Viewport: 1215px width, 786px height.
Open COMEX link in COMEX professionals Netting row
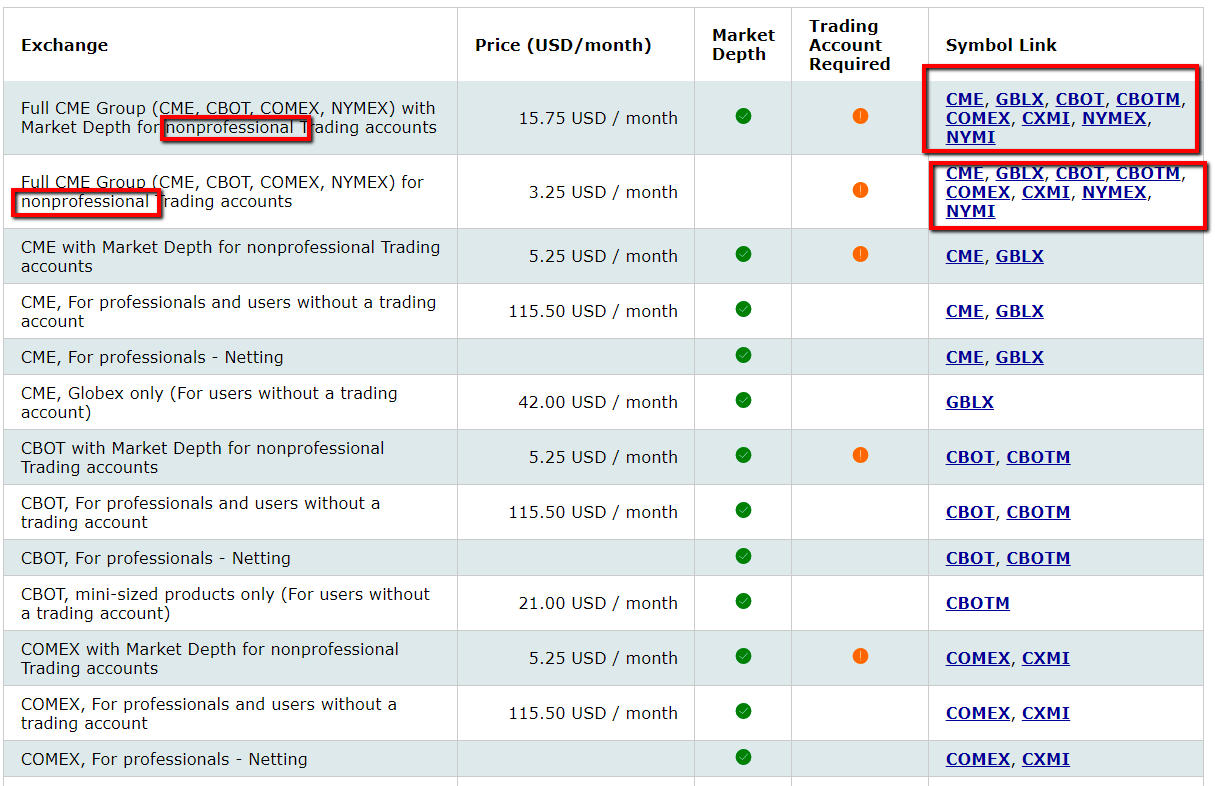tap(977, 759)
